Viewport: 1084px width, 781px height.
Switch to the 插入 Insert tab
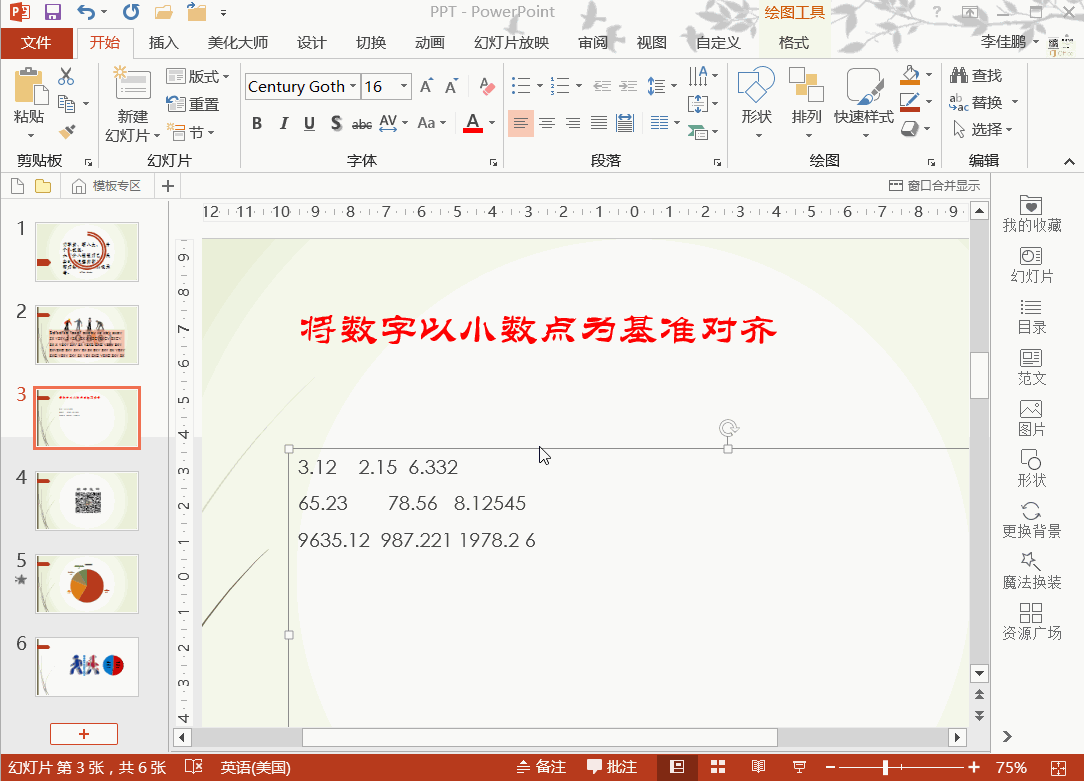coord(164,43)
